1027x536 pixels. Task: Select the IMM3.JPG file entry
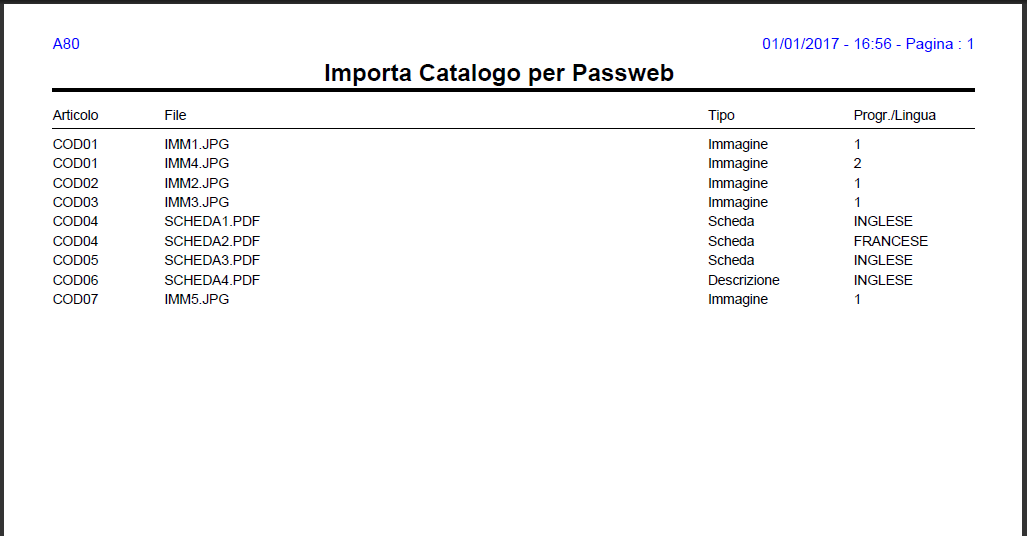click(x=197, y=202)
